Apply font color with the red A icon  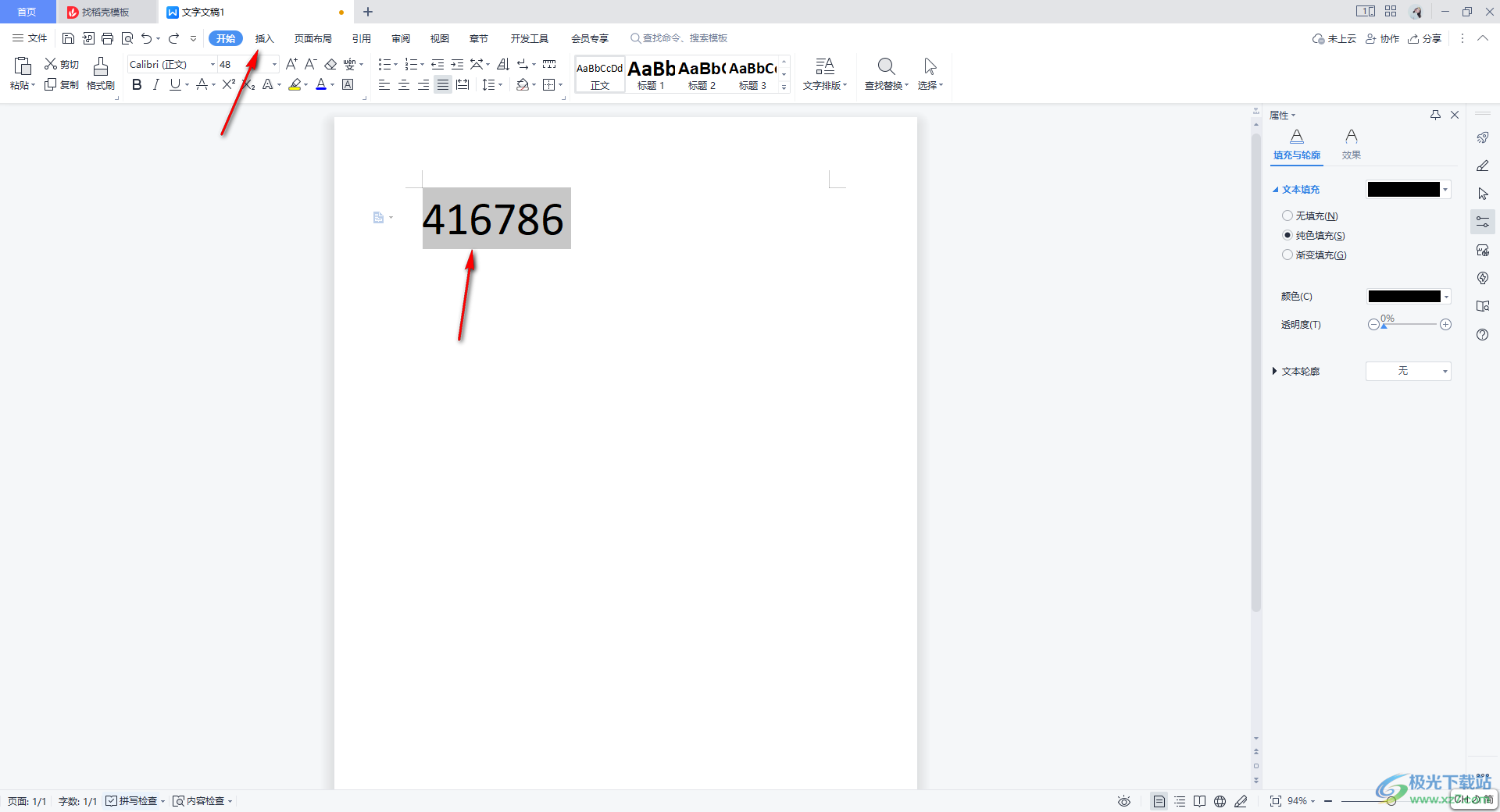coord(321,84)
